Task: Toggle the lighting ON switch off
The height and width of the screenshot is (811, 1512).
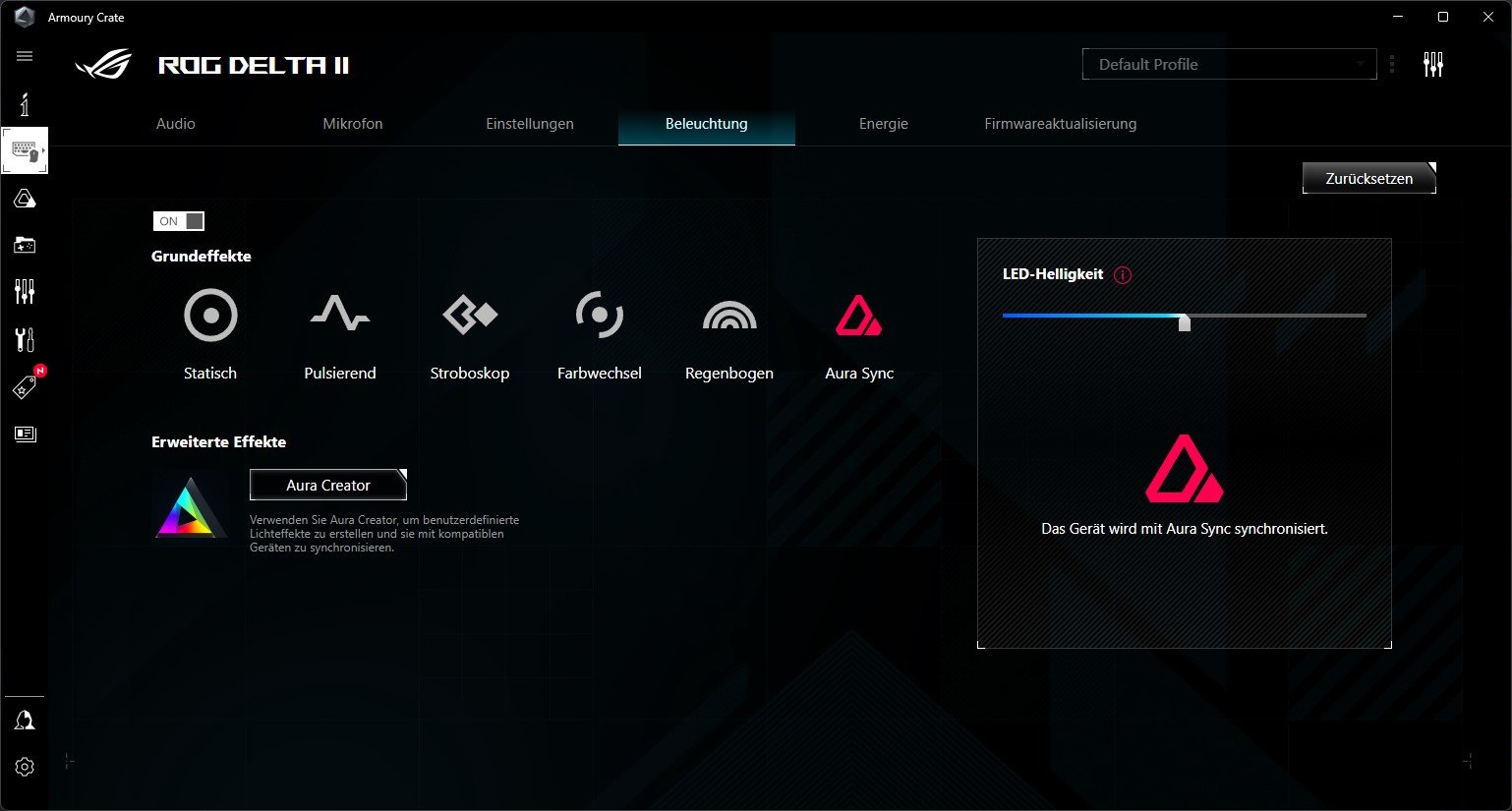Action: (179, 221)
